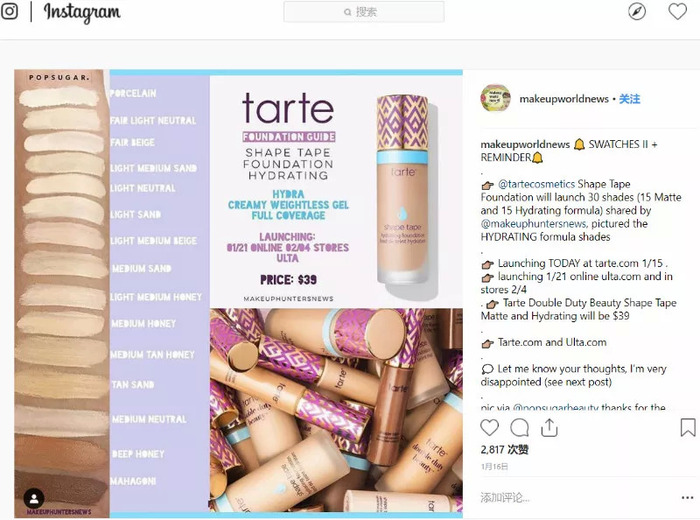700x520 pixels.
Task: Click the search box in header
Action: [x=364, y=12]
